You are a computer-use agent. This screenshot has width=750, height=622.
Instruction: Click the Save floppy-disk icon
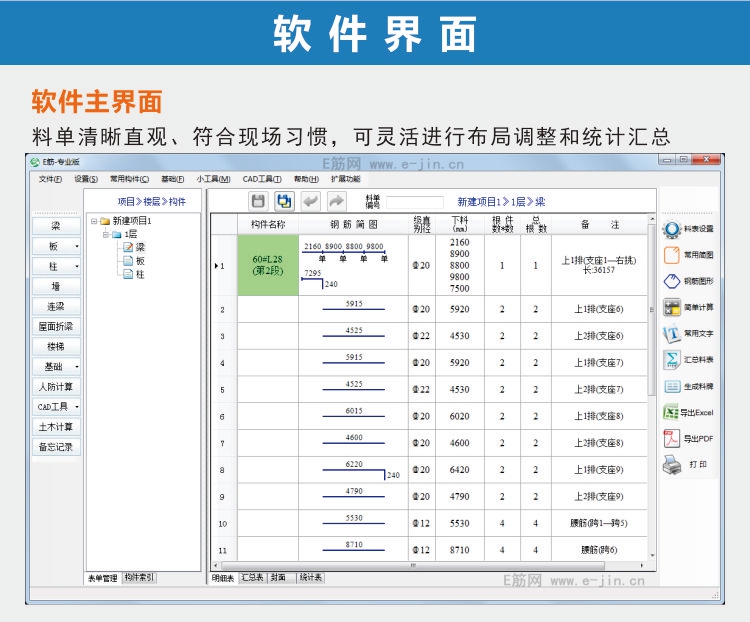point(258,201)
